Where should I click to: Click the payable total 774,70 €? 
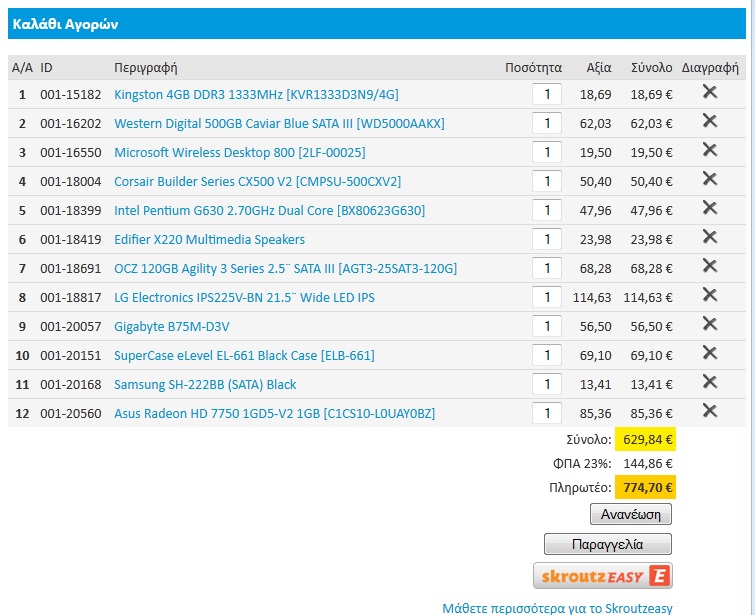[x=645, y=487]
